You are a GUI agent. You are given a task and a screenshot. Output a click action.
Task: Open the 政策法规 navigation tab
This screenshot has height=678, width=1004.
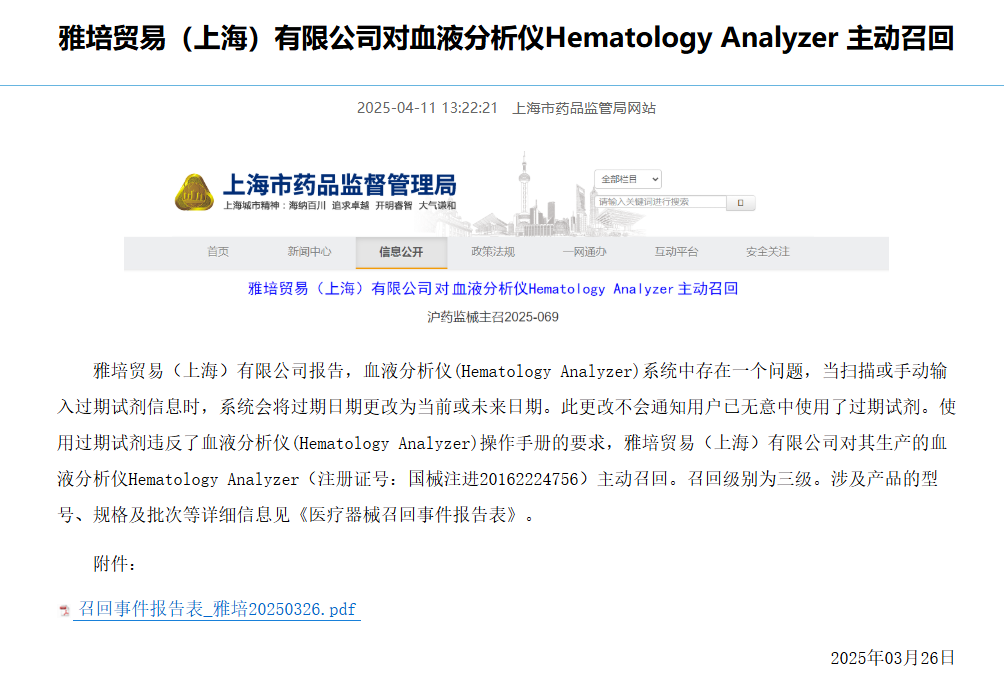click(x=492, y=252)
